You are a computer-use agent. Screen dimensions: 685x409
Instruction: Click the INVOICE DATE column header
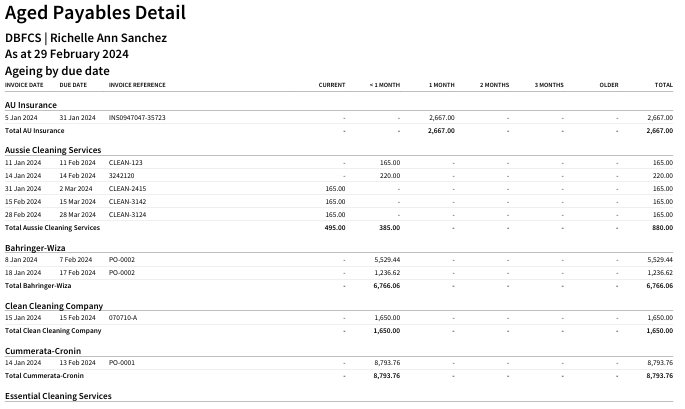coord(24,85)
